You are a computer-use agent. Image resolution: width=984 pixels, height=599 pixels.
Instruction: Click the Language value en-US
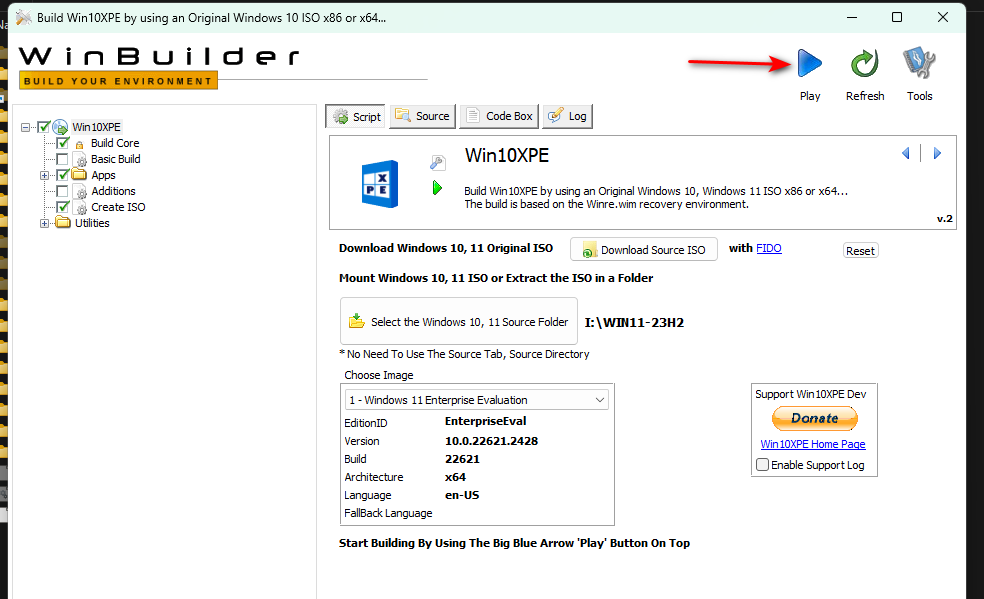coord(462,496)
